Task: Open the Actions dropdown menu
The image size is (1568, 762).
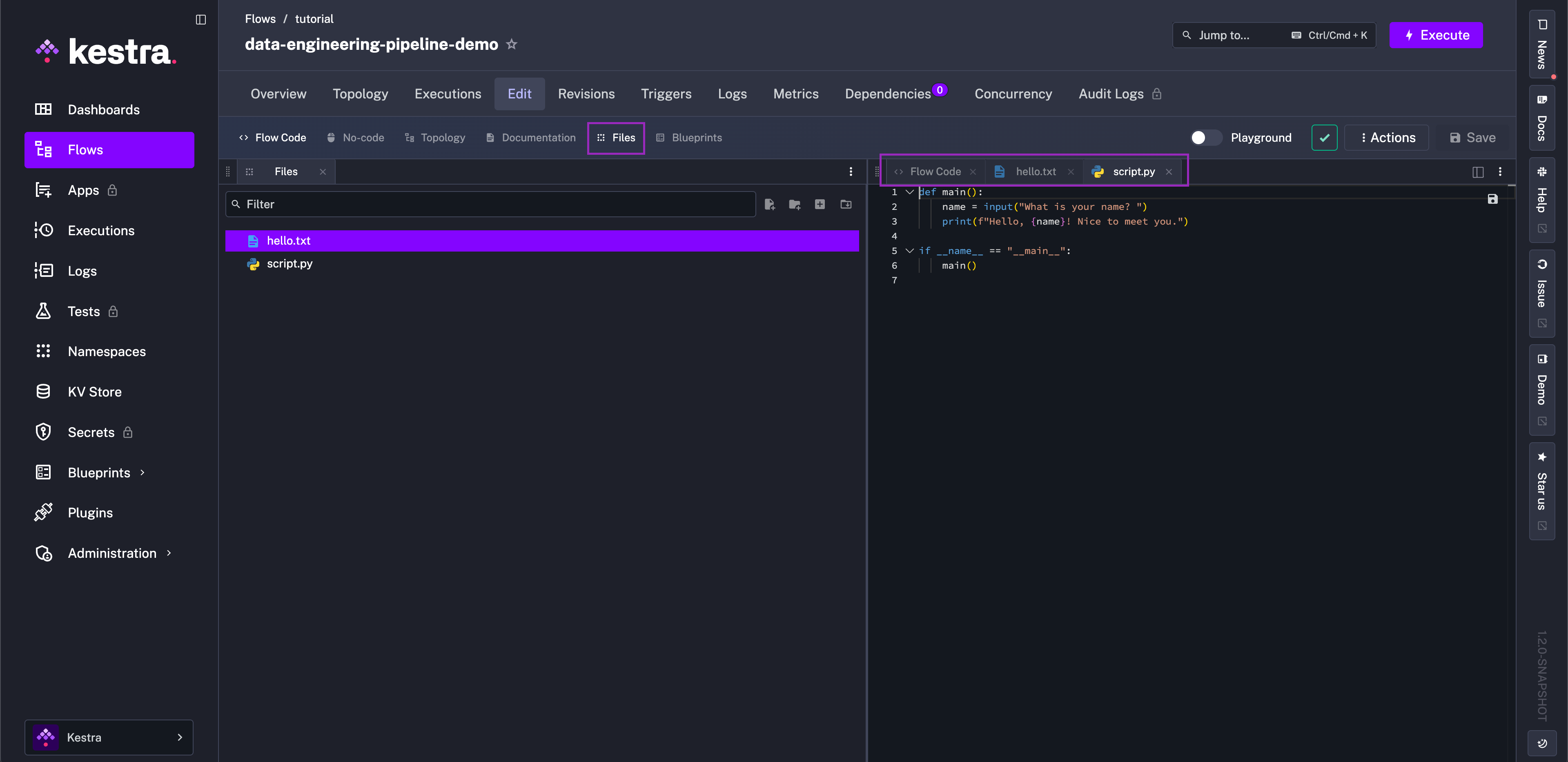Action: (1387, 138)
